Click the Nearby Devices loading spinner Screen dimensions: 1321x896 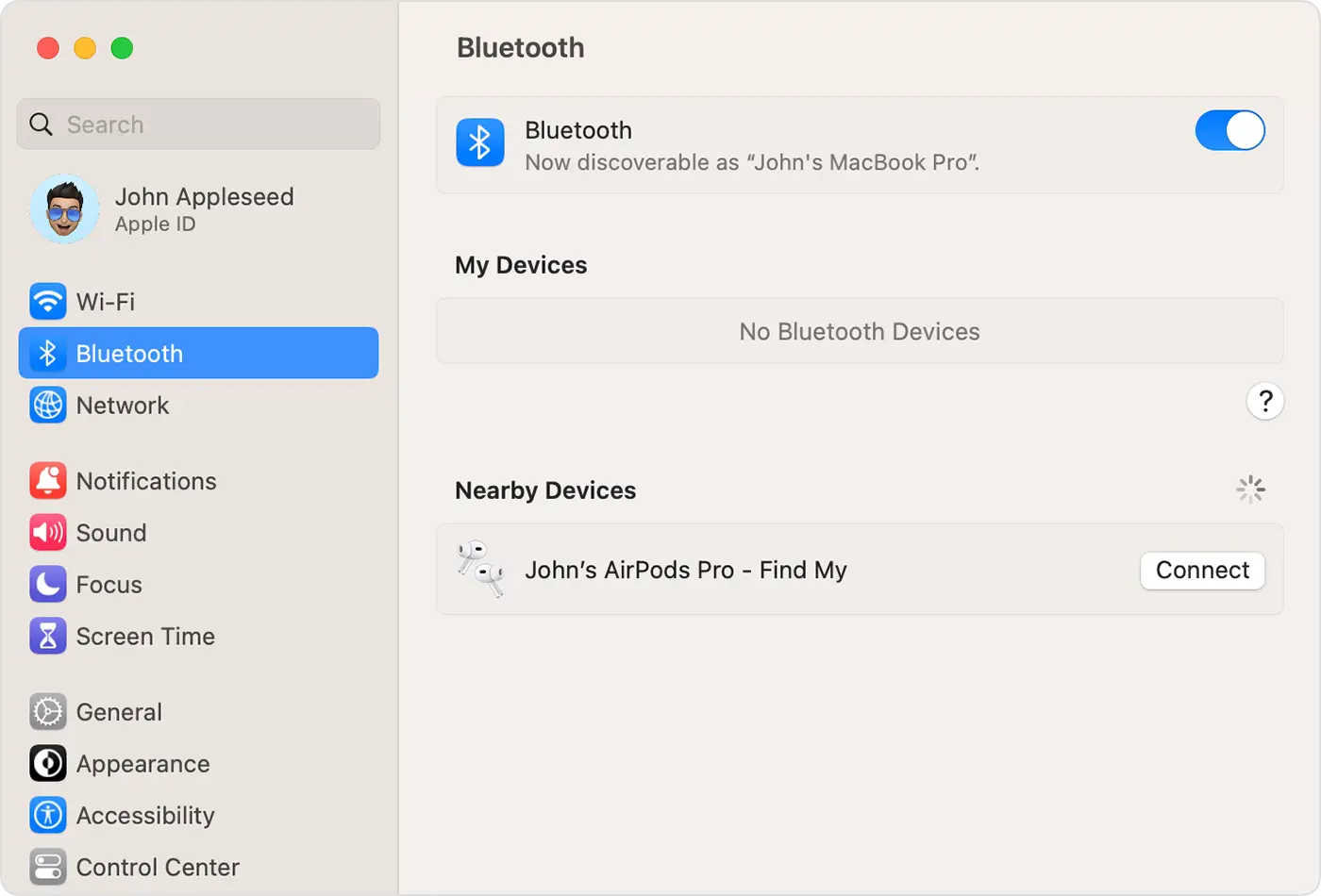click(x=1250, y=489)
